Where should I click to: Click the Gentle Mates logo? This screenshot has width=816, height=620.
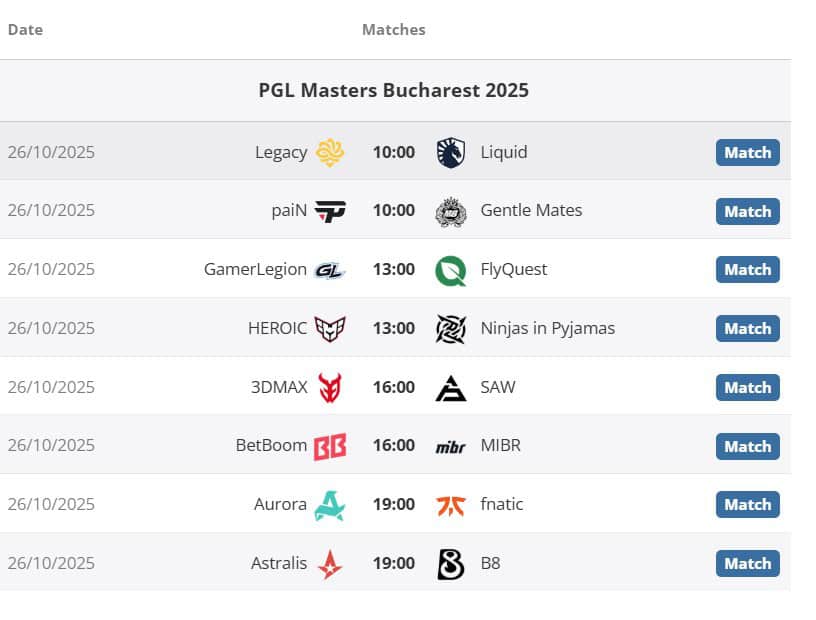(451, 211)
